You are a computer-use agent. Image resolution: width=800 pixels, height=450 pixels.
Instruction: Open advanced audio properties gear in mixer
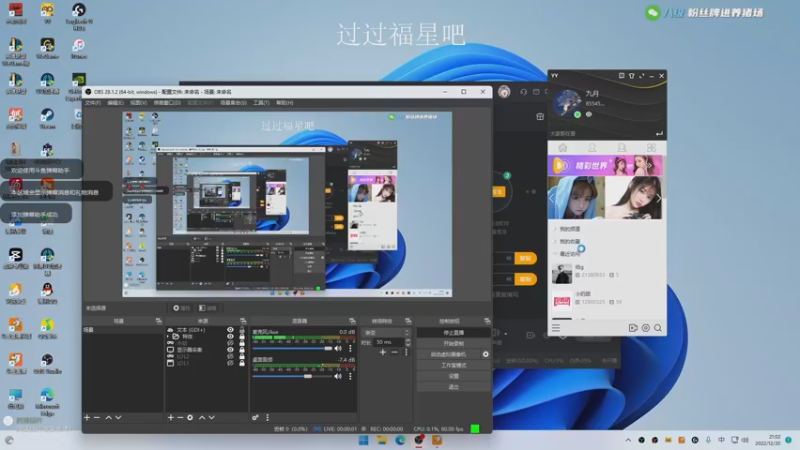[255, 417]
